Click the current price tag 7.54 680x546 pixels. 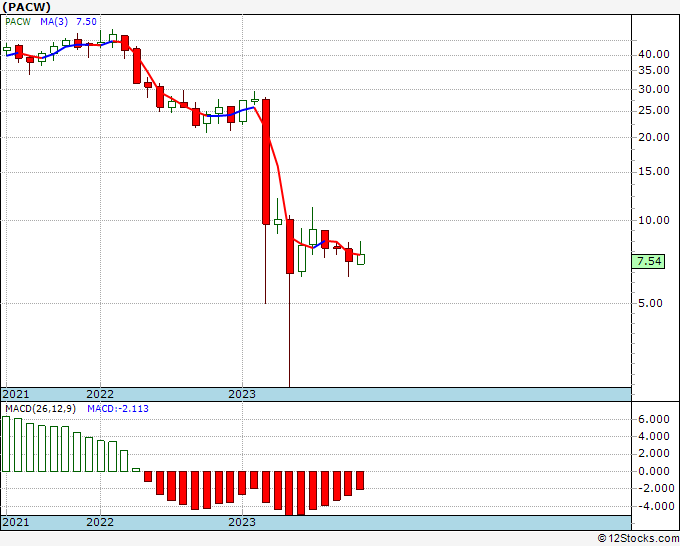[x=649, y=262]
